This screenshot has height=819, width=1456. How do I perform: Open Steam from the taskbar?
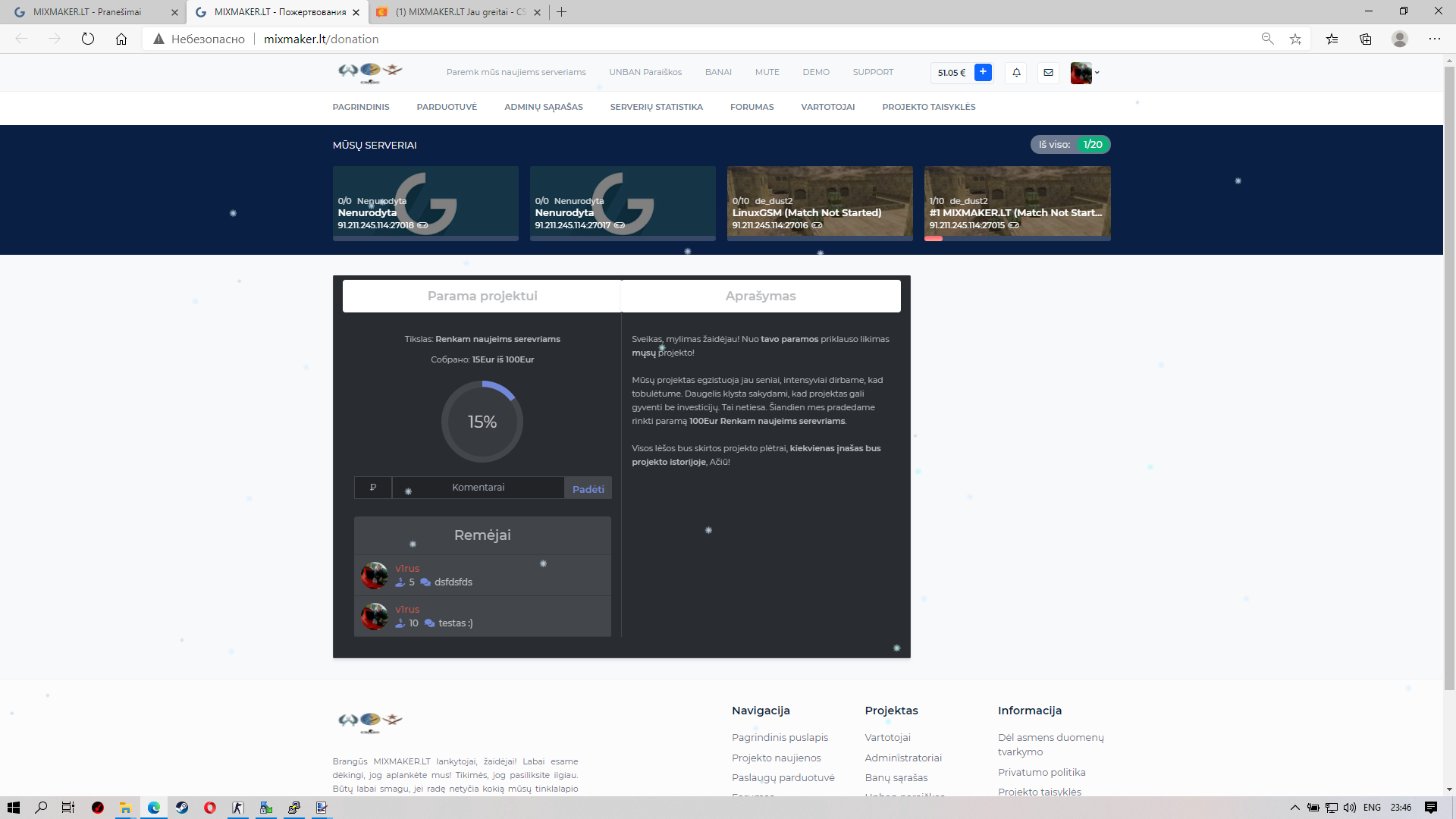click(x=182, y=808)
